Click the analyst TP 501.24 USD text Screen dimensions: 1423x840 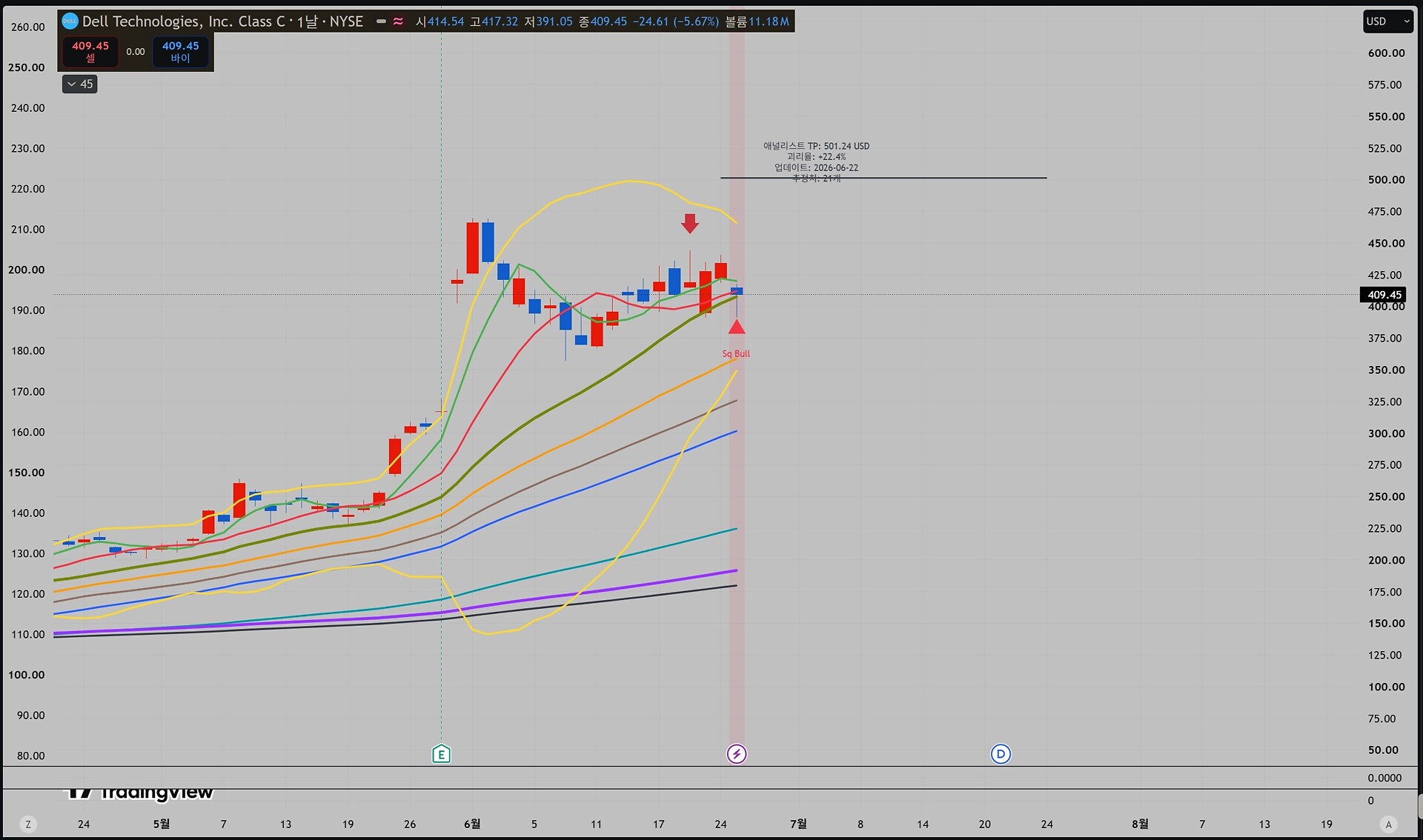pos(817,146)
